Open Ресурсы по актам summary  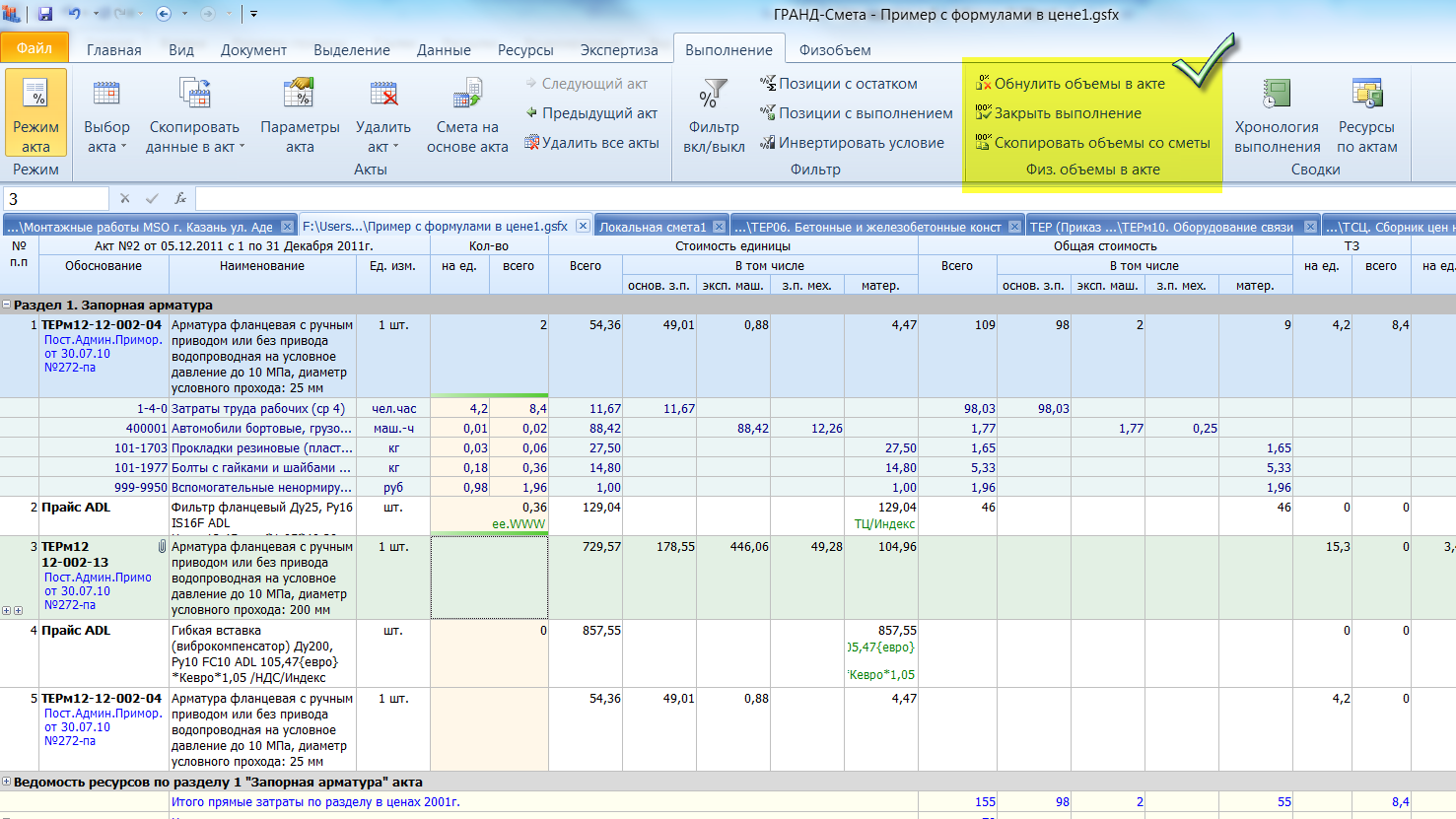point(1366,115)
